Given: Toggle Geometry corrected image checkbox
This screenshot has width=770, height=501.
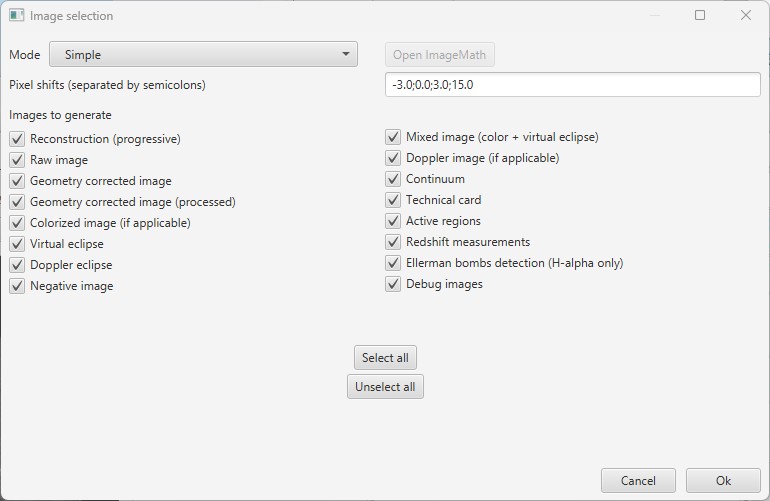Looking at the screenshot, I should (x=17, y=181).
